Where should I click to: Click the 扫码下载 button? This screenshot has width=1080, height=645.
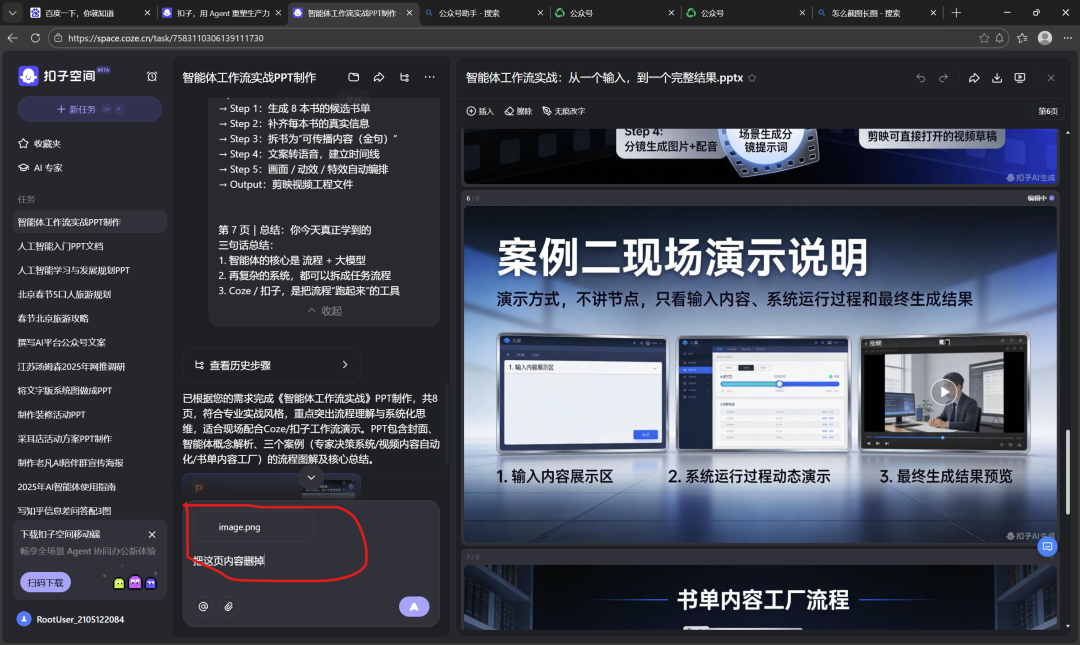click(45, 582)
